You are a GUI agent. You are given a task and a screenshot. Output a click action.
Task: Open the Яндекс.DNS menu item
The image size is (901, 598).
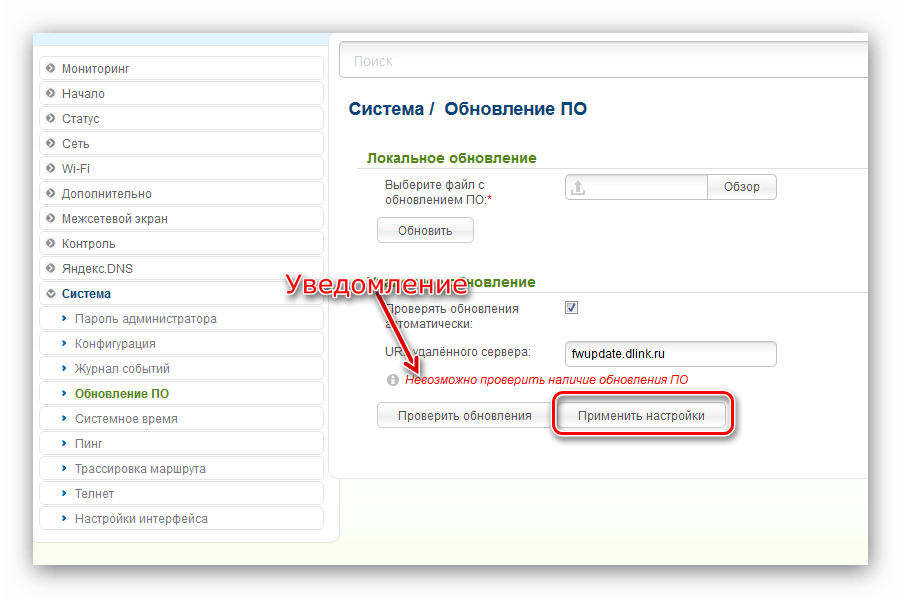[181, 268]
